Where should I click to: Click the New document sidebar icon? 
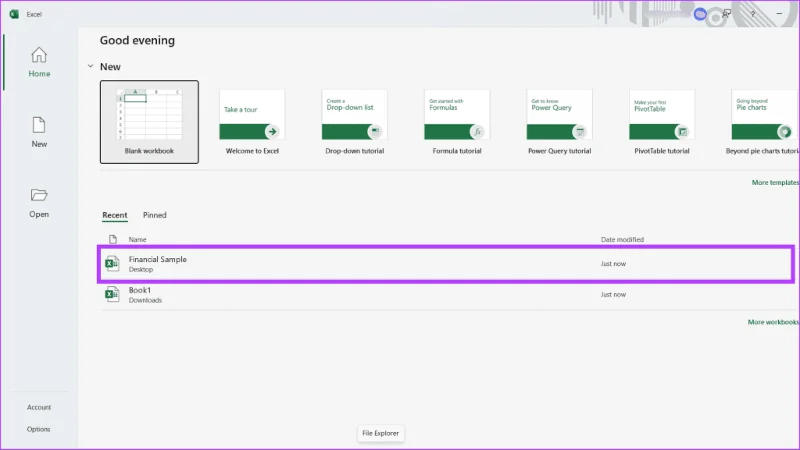coord(39,125)
